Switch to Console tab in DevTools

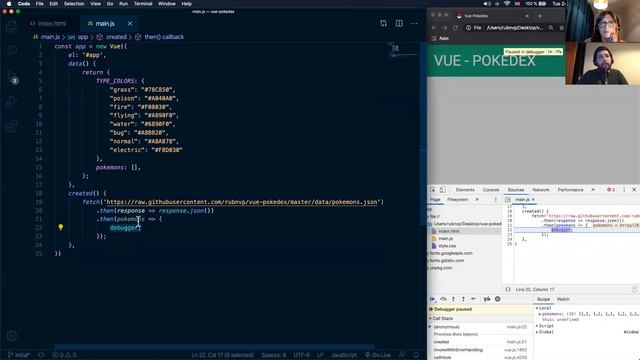pos(491,190)
